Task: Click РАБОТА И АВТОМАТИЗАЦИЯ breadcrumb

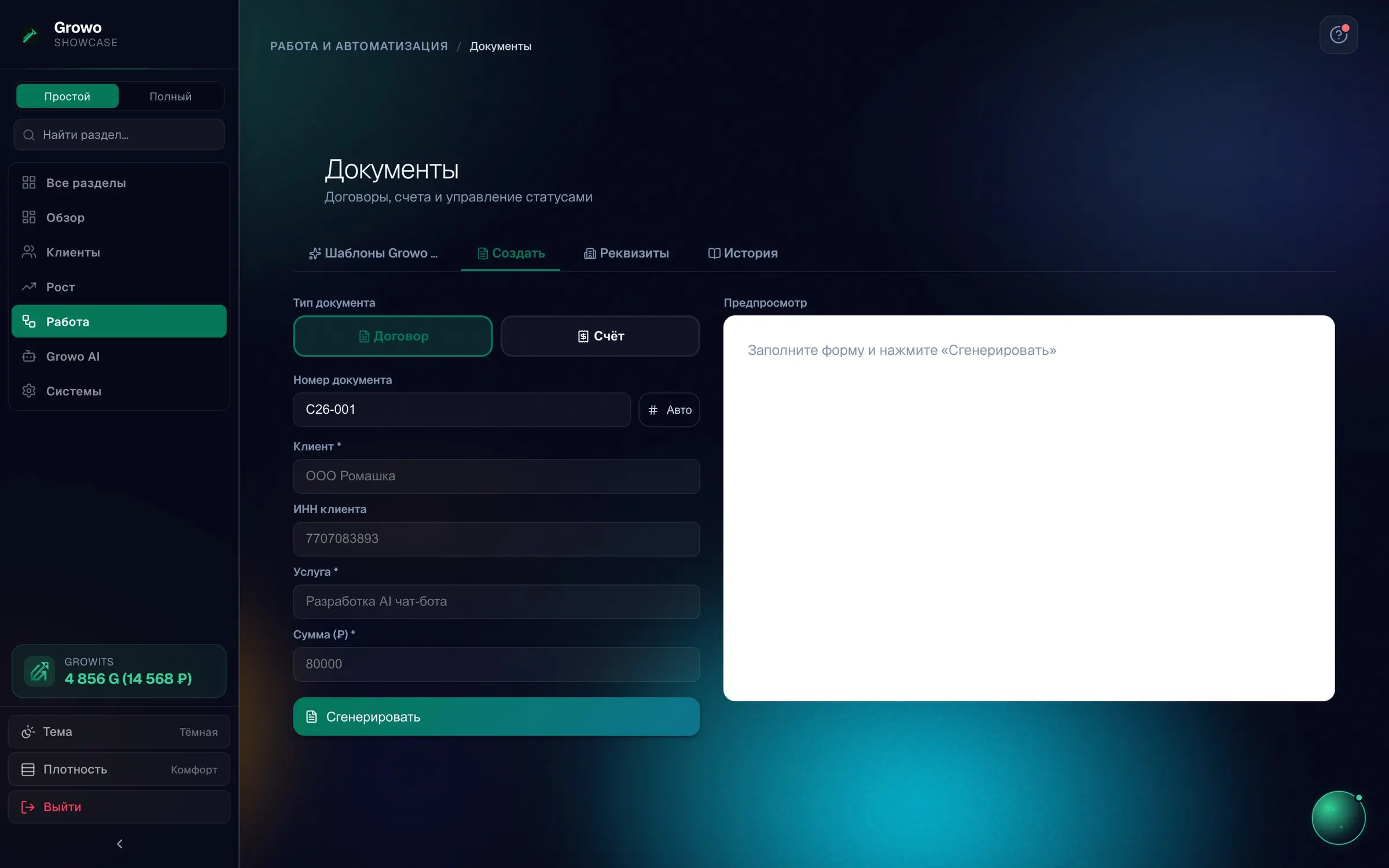Action: (359, 46)
